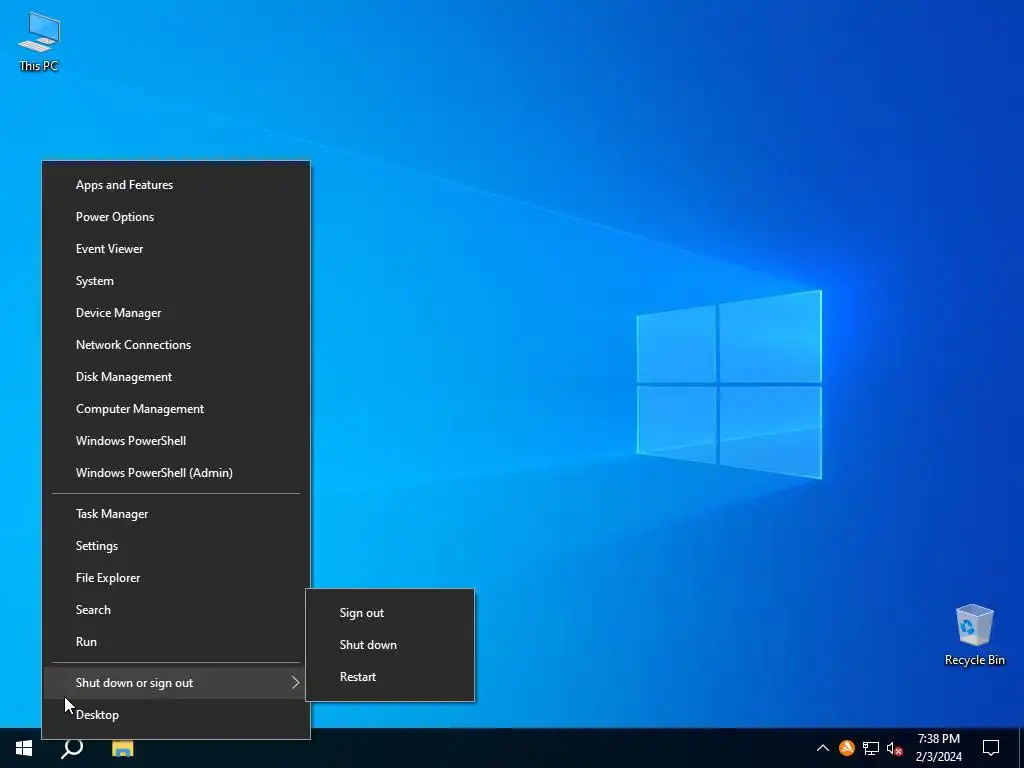
Task: Open Power Options from menu
Action: click(176, 217)
